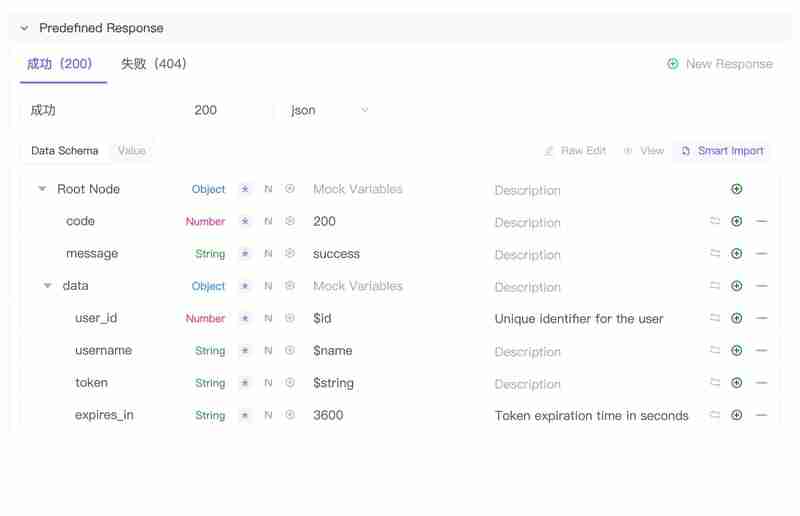800x516 pixels.
Task: Click the swap icon in data row
Action: (715, 286)
